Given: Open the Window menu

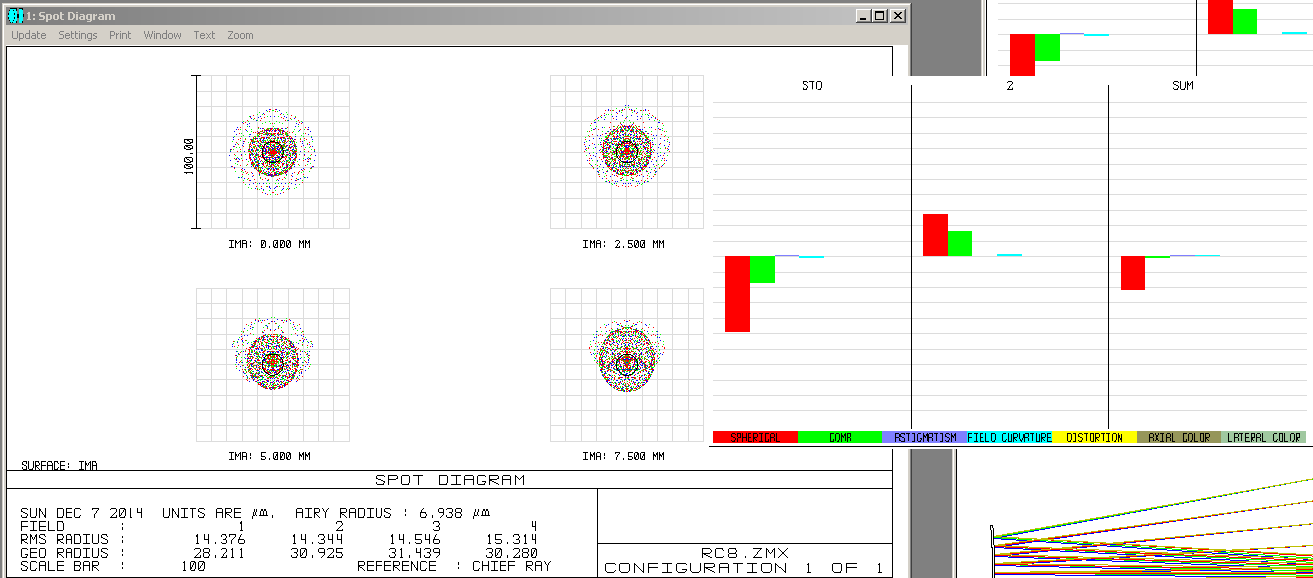Looking at the screenshot, I should coord(162,35).
